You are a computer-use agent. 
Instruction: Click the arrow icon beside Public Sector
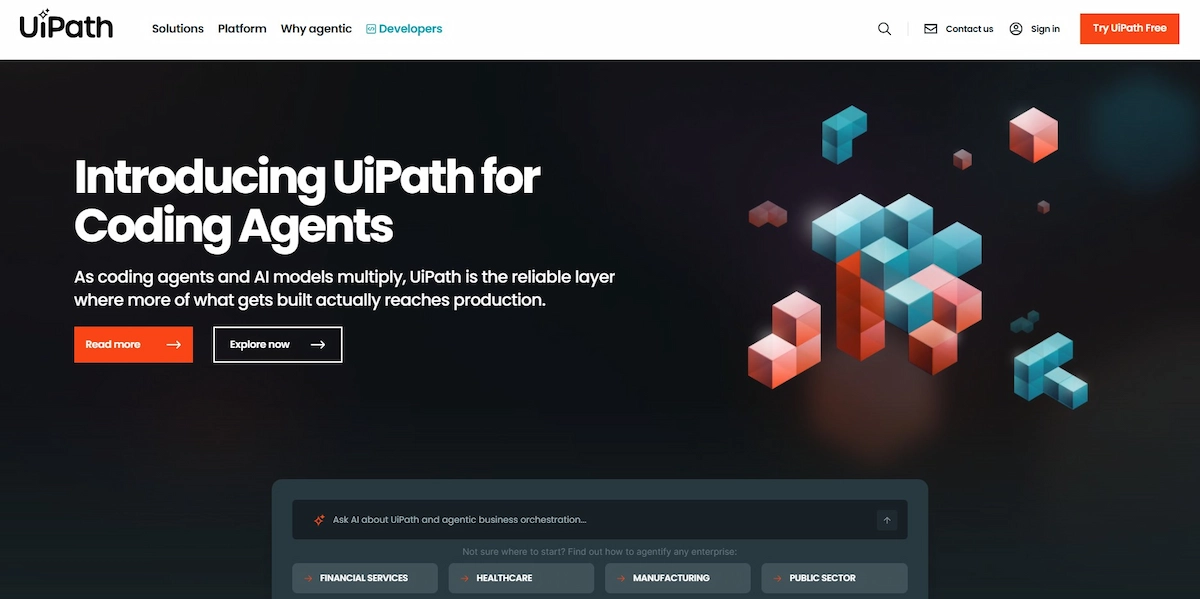779,578
